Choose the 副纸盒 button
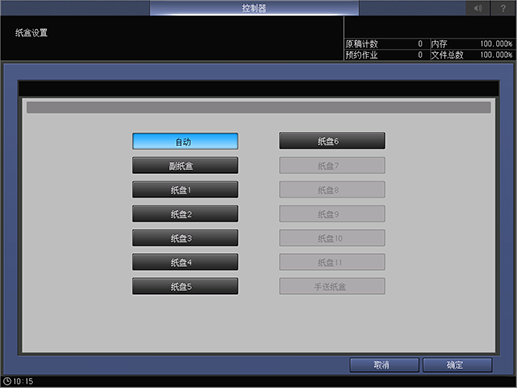The image size is (517, 388). (x=185, y=166)
